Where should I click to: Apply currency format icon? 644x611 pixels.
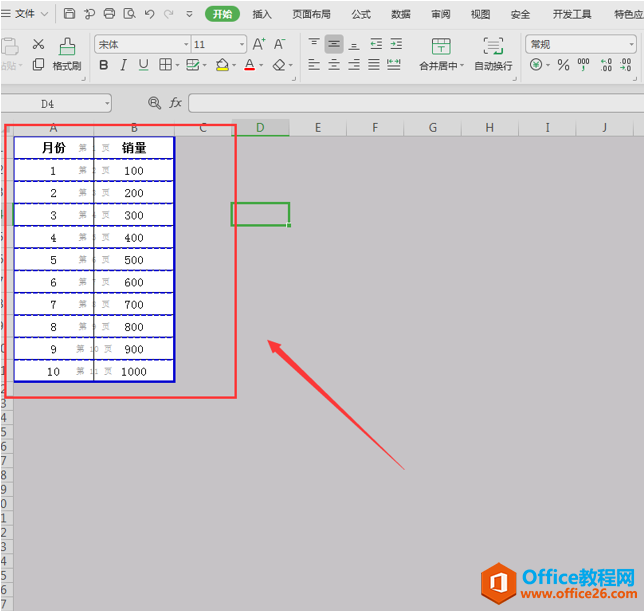pos(536,64)
